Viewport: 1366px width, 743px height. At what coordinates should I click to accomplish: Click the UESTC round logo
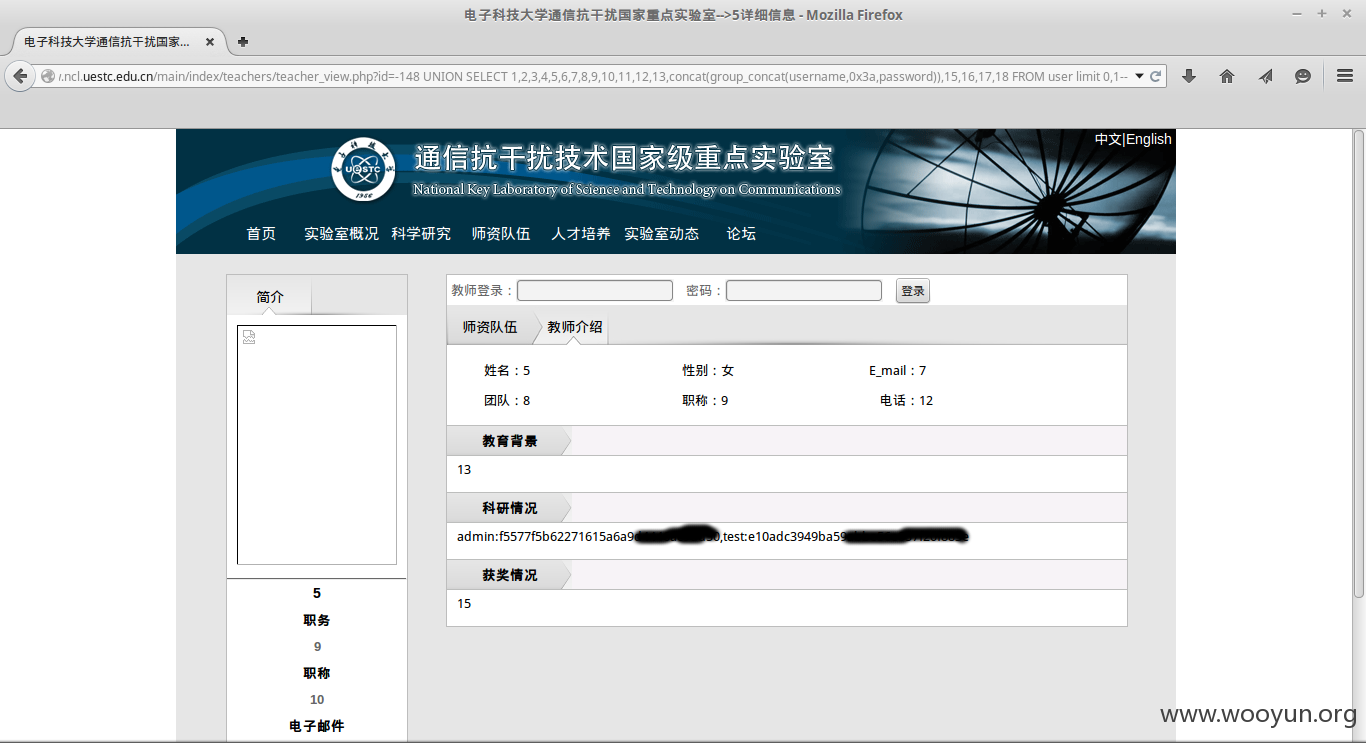click(363, 169)
